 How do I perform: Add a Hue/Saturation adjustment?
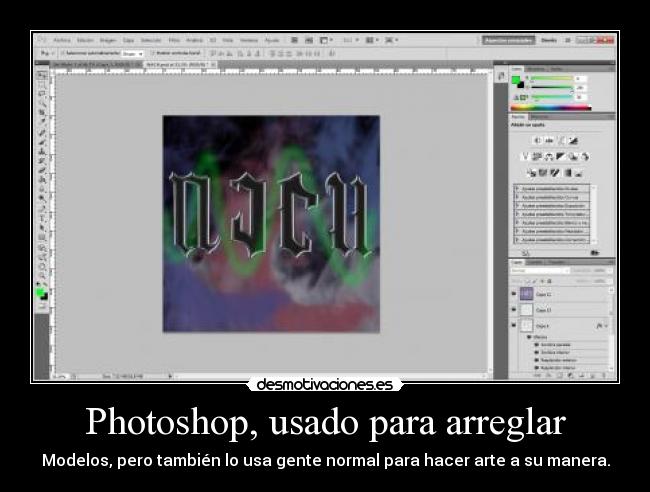pos(537,156)
